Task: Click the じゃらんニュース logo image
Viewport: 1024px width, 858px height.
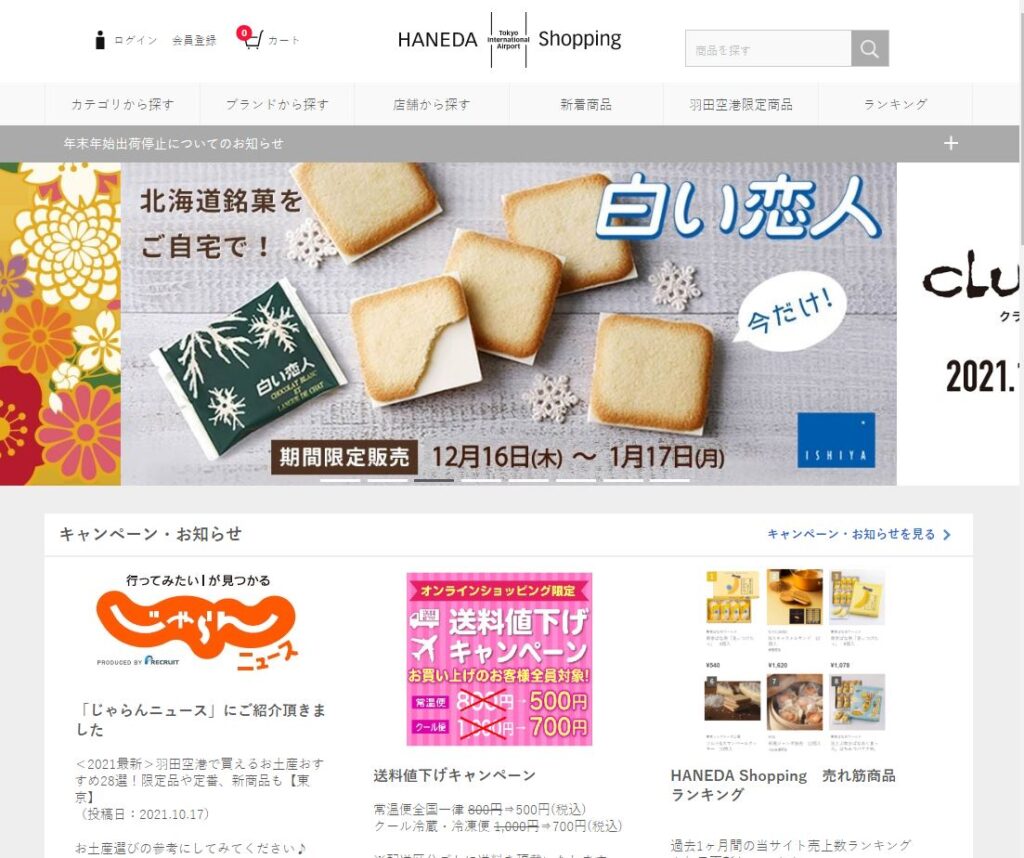Action: (x=199, y=626)
